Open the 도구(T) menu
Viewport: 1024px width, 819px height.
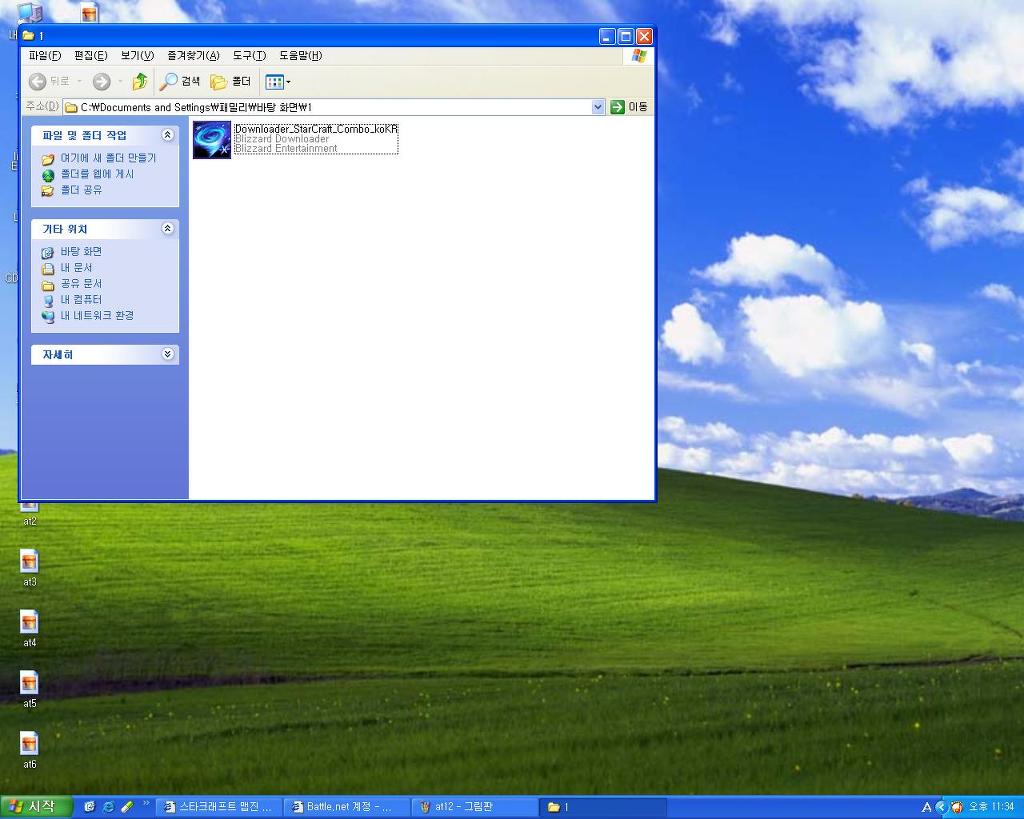(x=249, y=56)
